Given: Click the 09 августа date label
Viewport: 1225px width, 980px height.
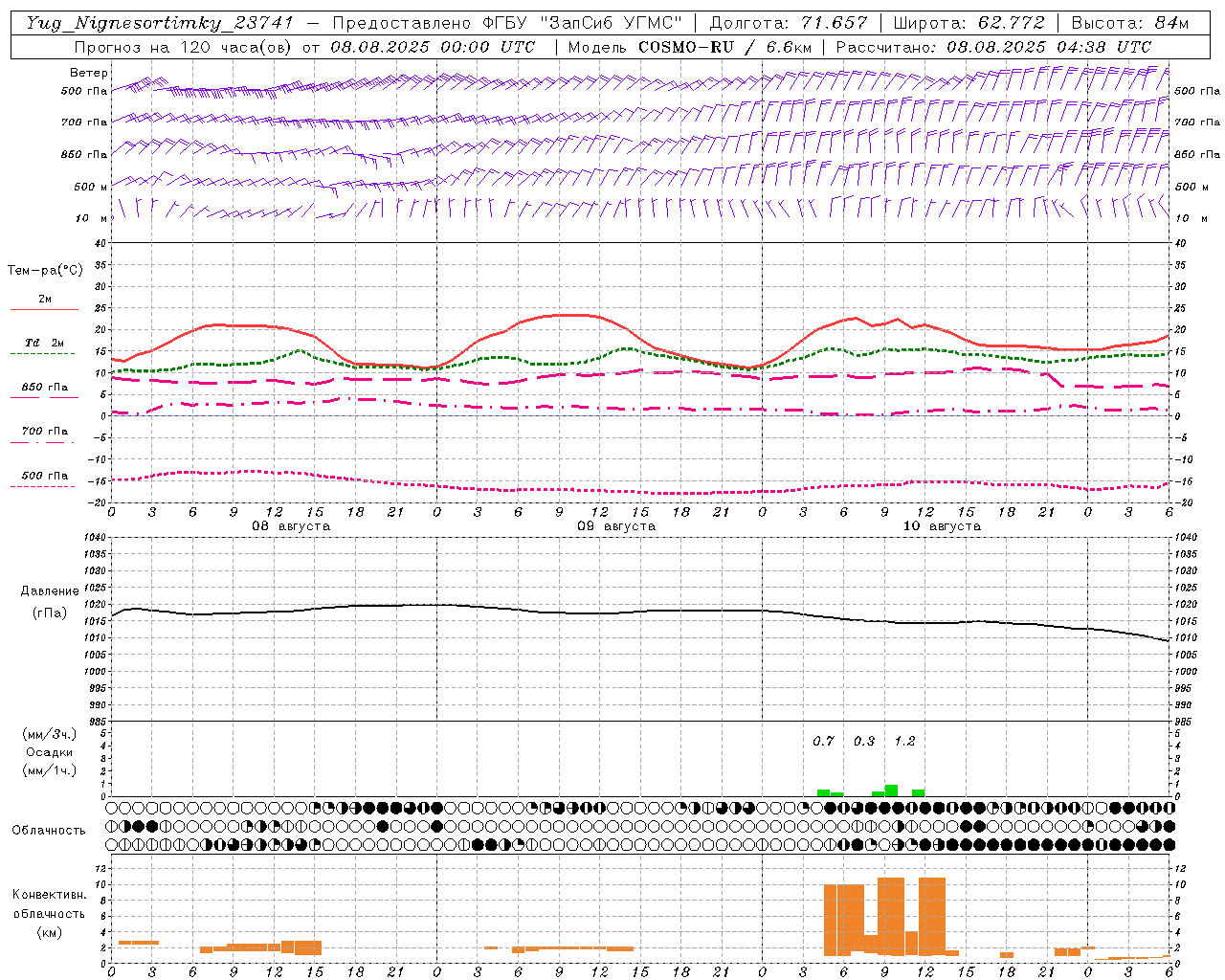Looking at the screenshot, I should pos(616,526).
